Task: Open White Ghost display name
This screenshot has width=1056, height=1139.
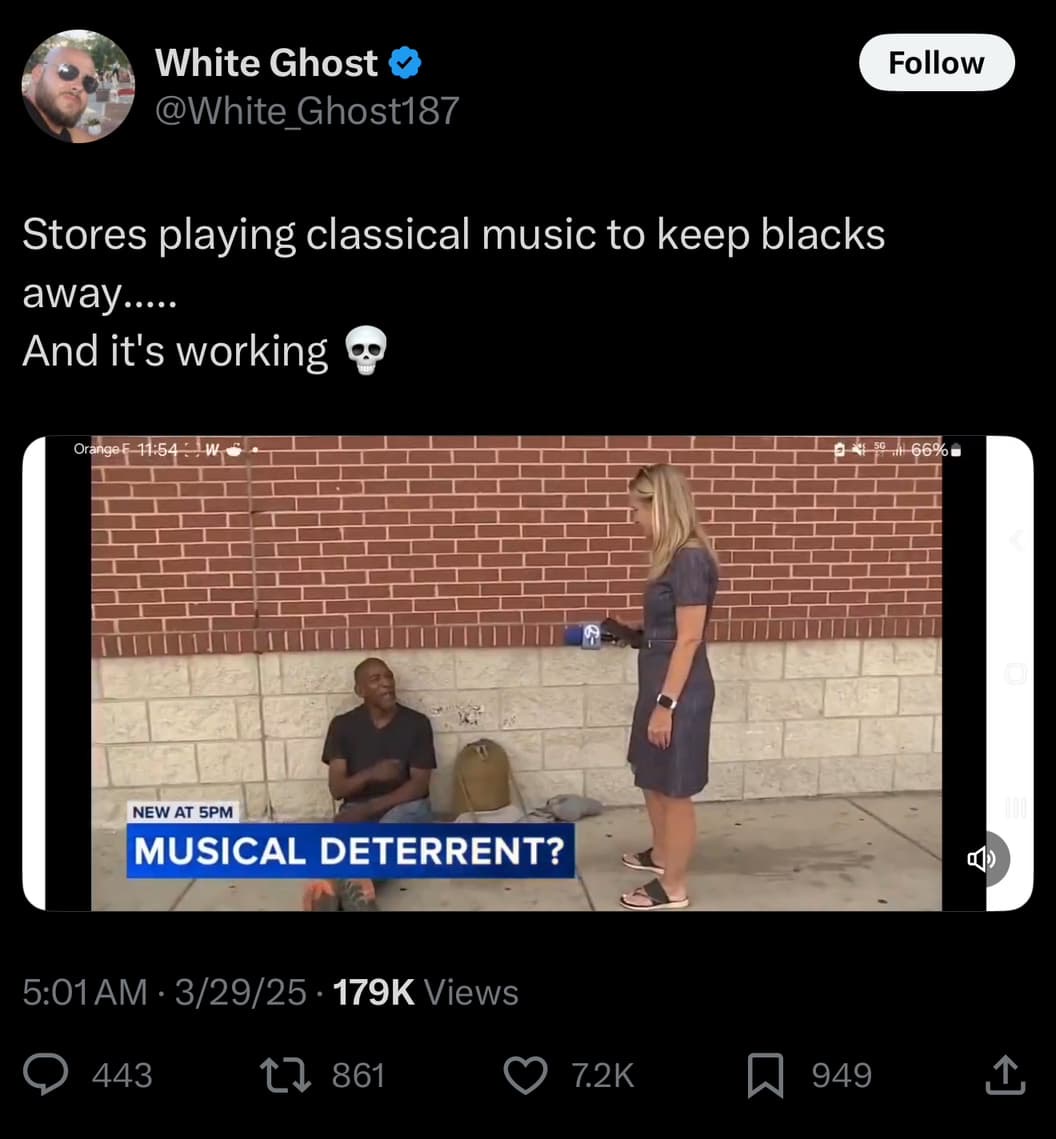Action: click(x=267, y=62)
